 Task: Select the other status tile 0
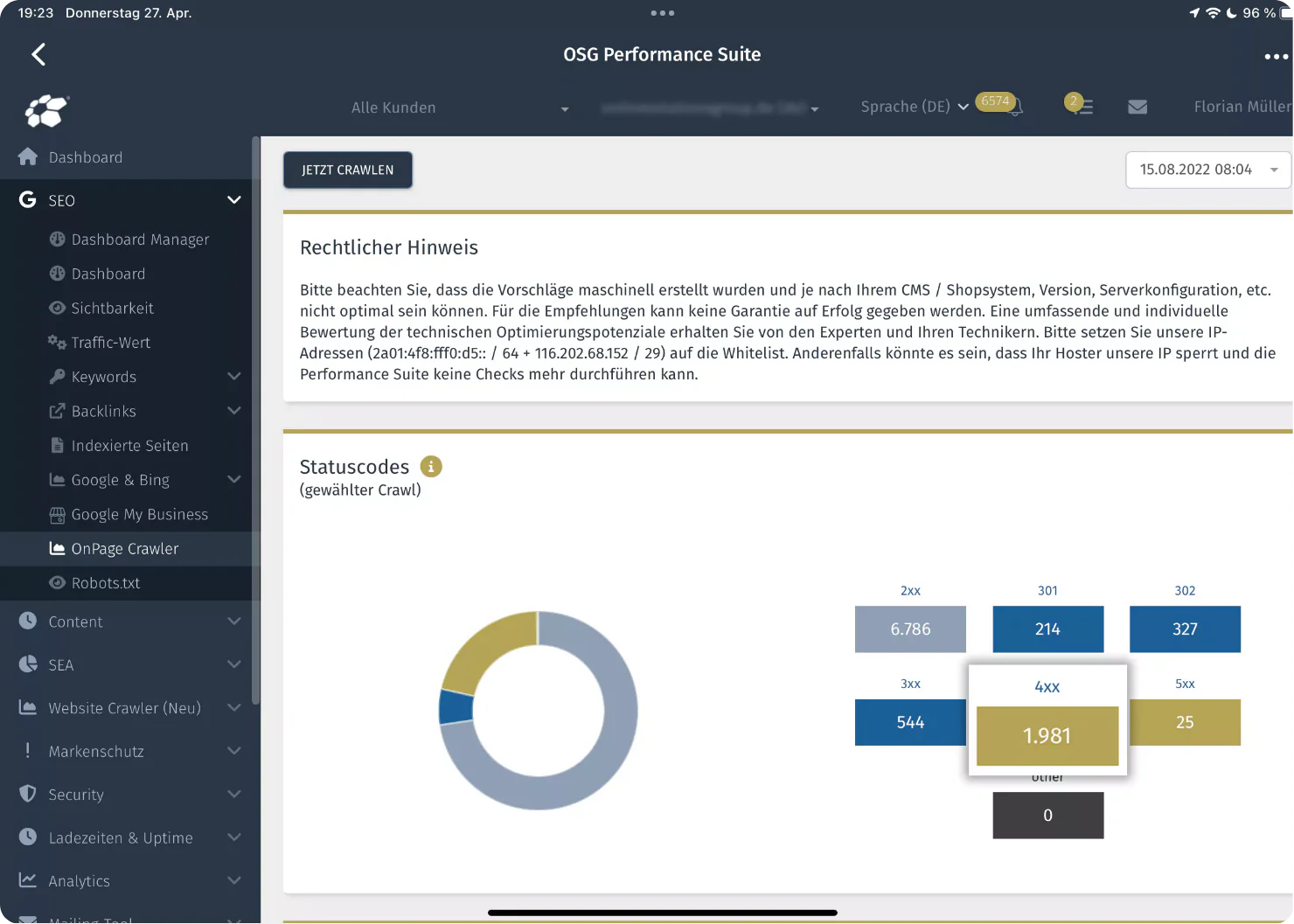pyautogui.click(x=1047, y=815)
